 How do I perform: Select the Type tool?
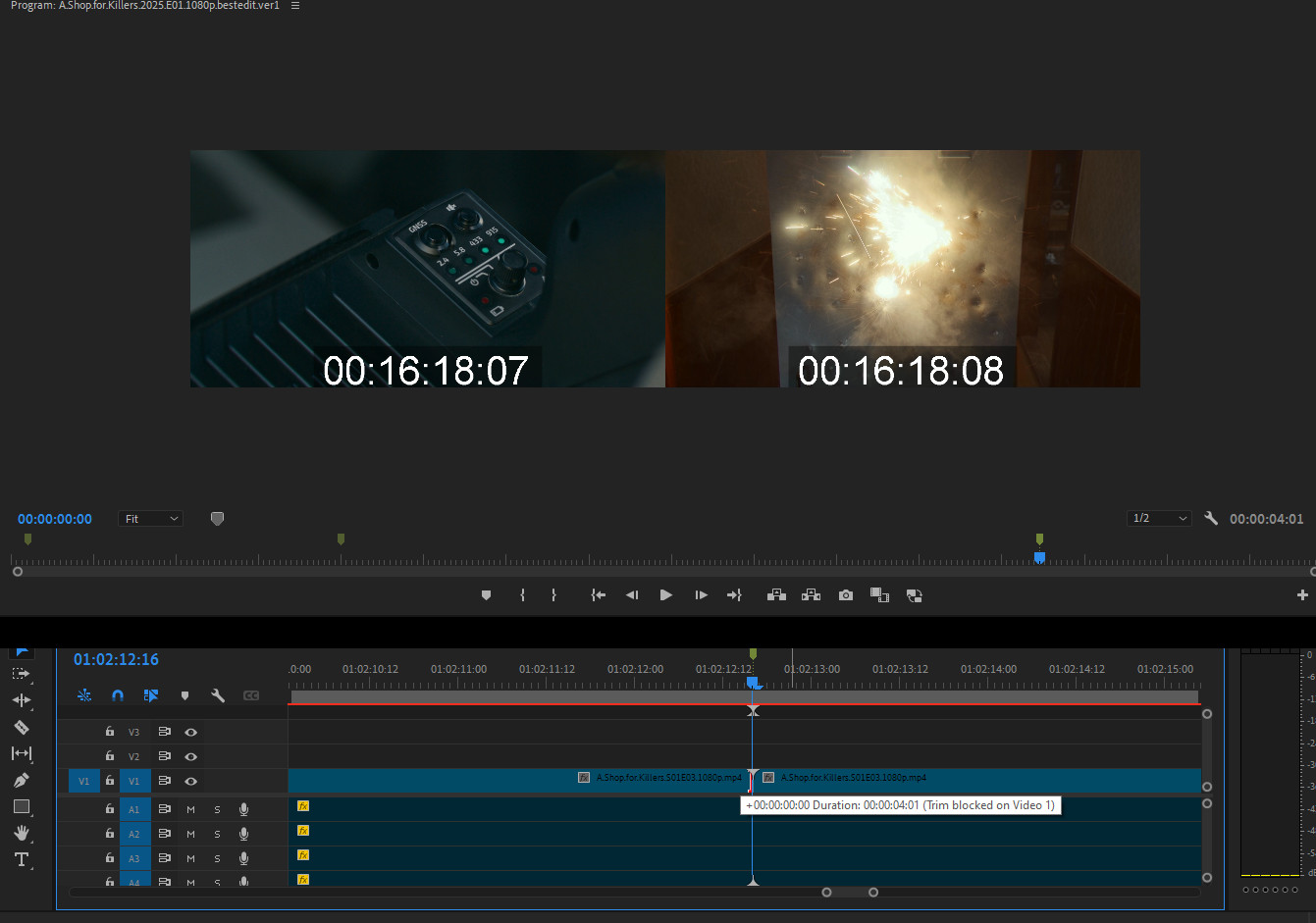click(21, 859)
